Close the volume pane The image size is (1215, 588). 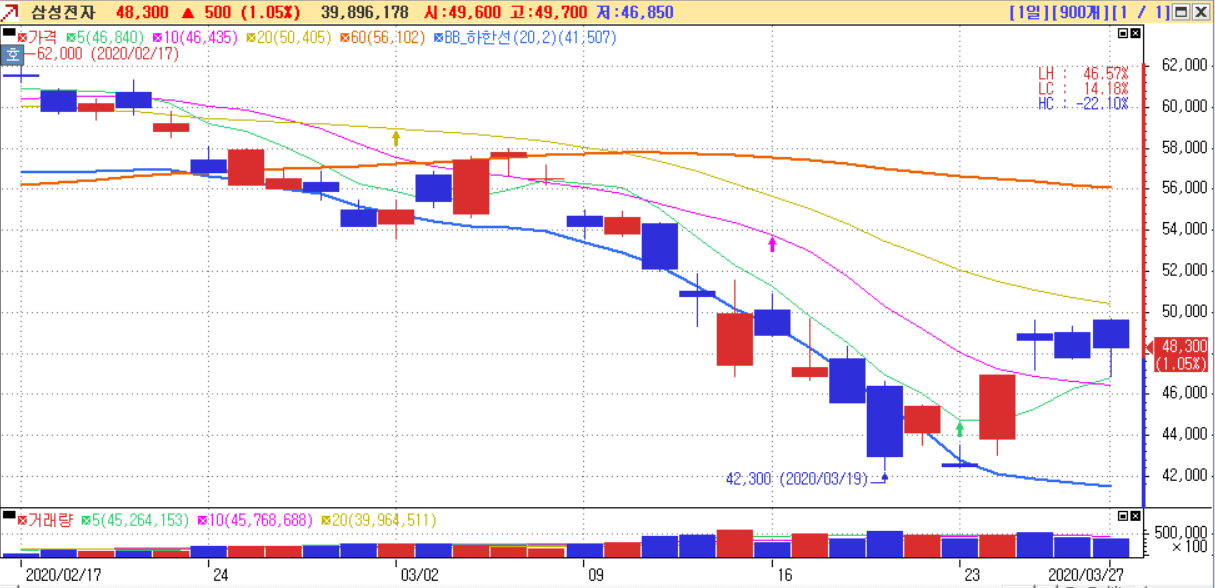1134,515
